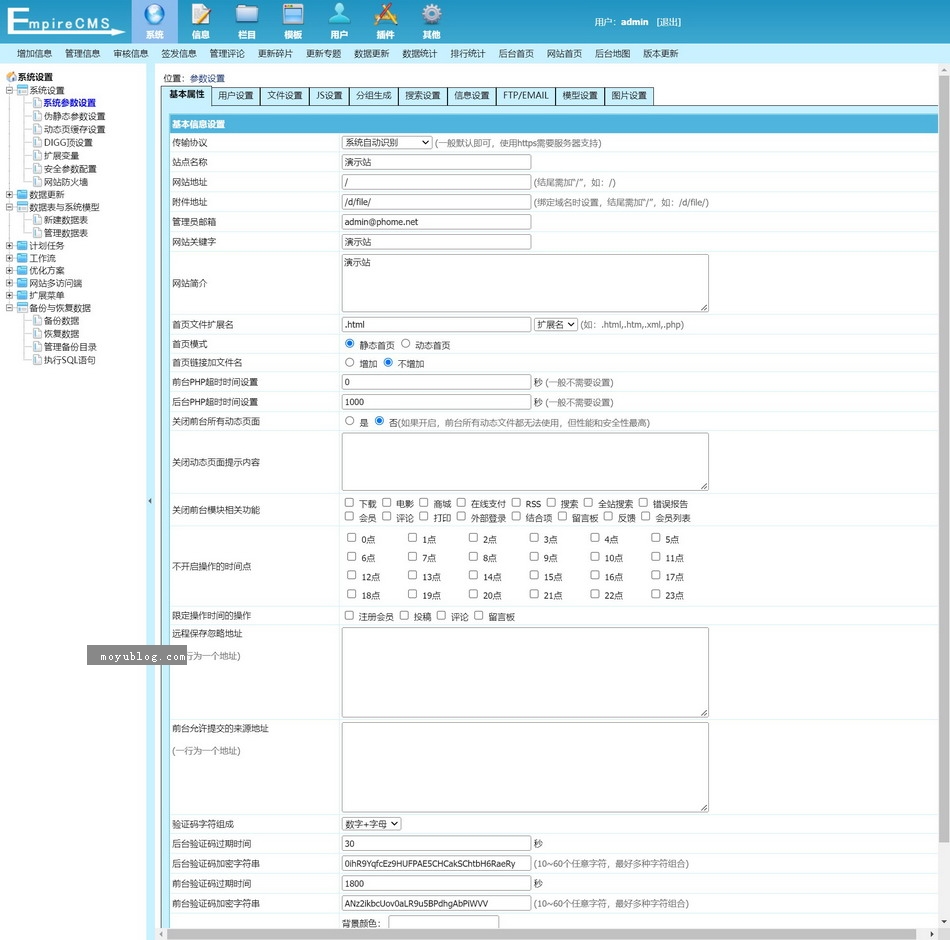The height and width of the screenshot is (940, 950).
Task: Open the 验证码字符组成 dropdown
Action: point(371,824)
